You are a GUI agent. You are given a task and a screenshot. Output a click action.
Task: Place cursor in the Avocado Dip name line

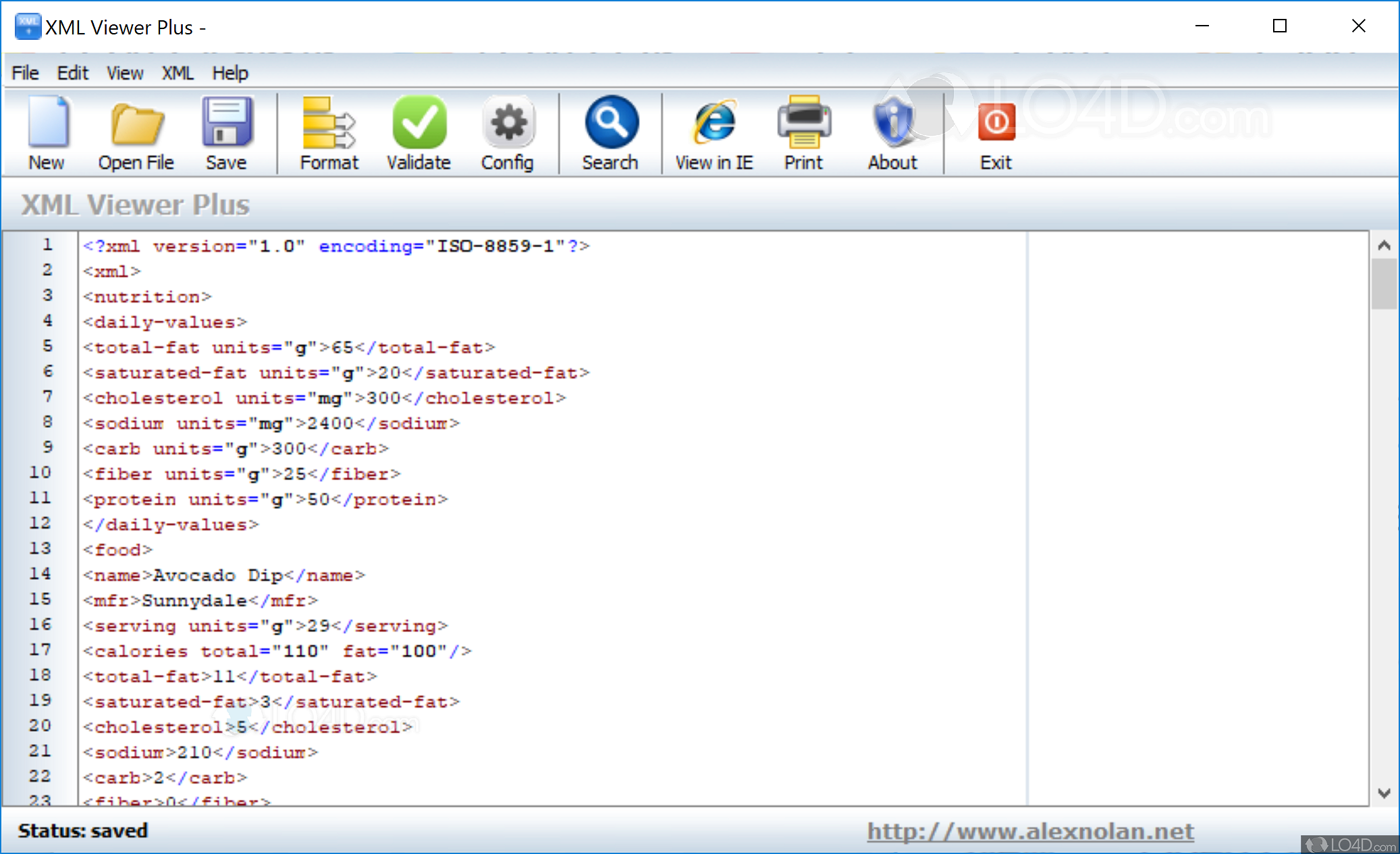pos(223,575)
